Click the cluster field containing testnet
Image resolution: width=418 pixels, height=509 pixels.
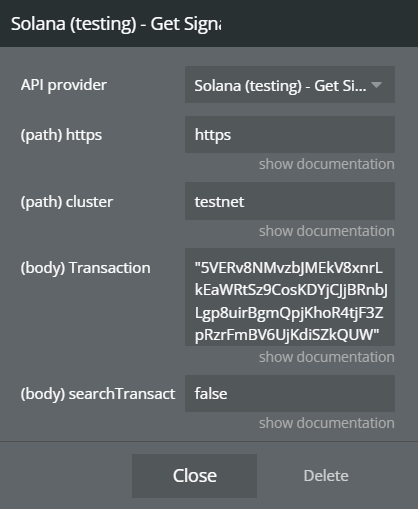pyautogui.click(x=290, y=201)
